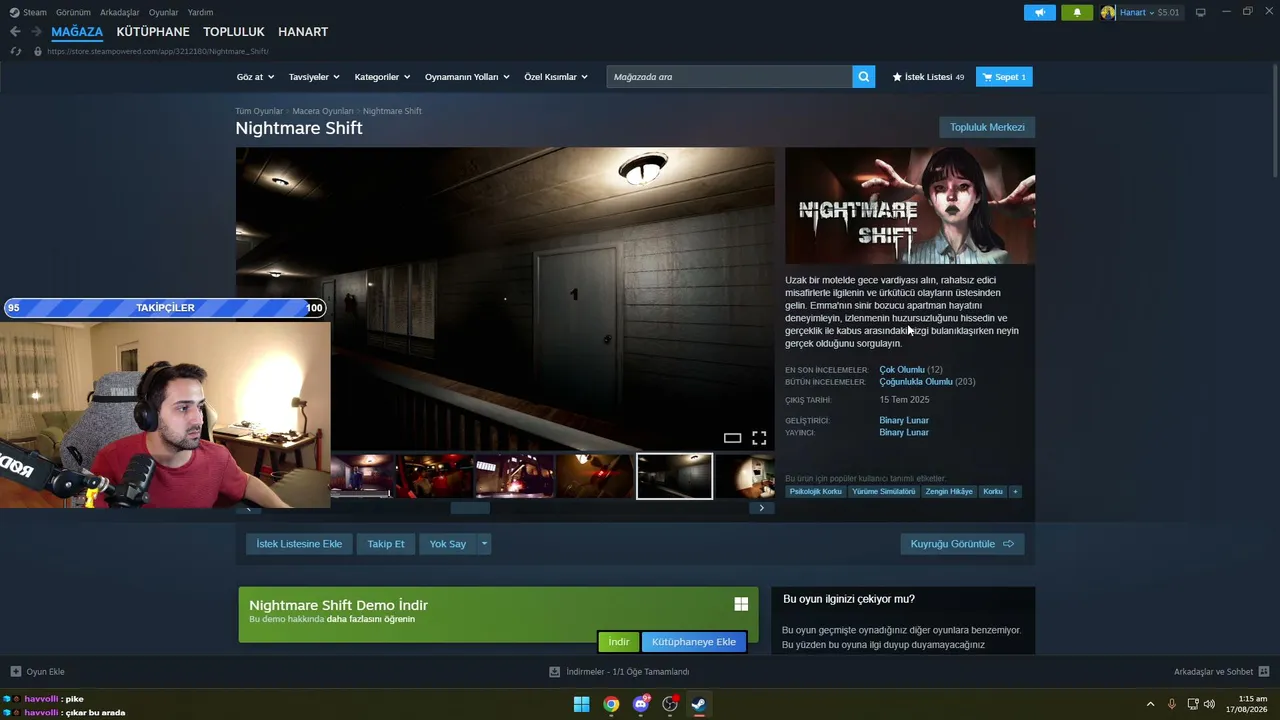Open the green notifications bell

[1077, 12]
